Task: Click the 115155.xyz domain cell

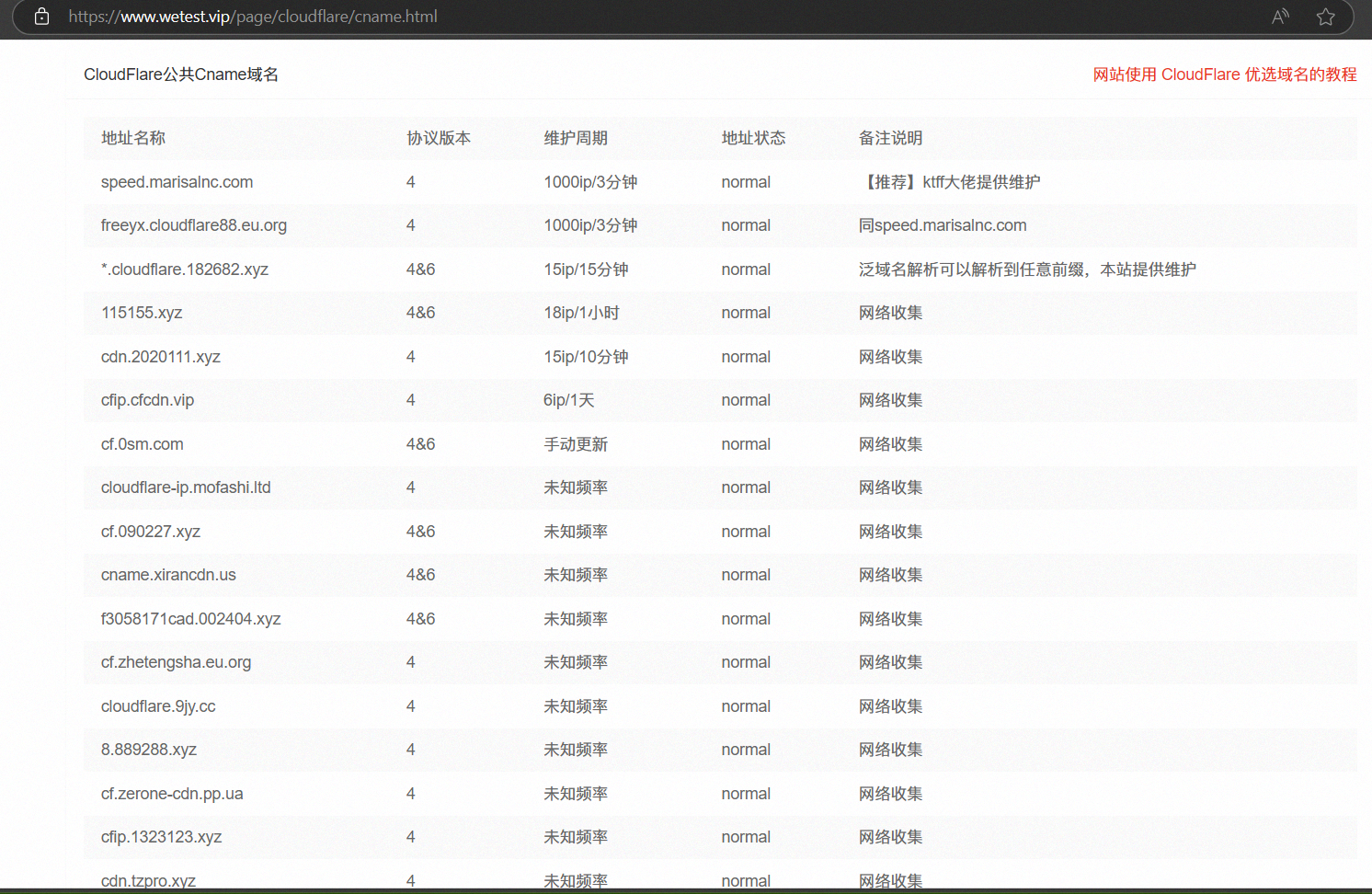Action: click(x=142, y=313)
